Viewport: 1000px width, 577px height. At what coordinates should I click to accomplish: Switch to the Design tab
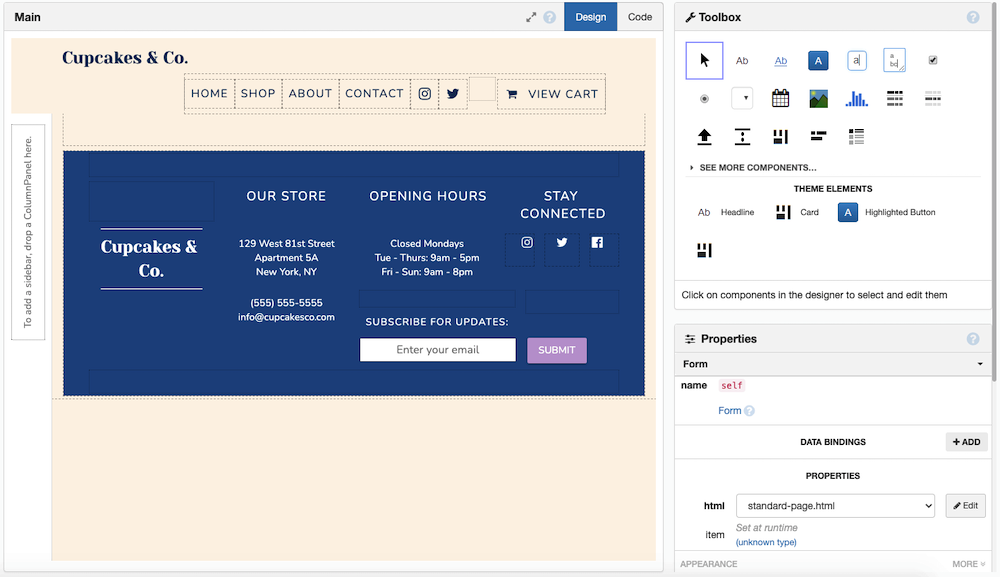click(590, 17)
